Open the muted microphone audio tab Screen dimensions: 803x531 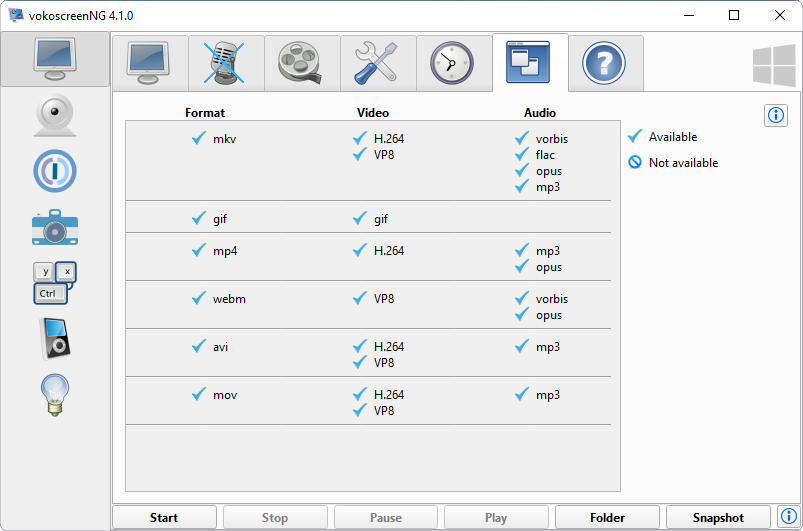[225, 63]
